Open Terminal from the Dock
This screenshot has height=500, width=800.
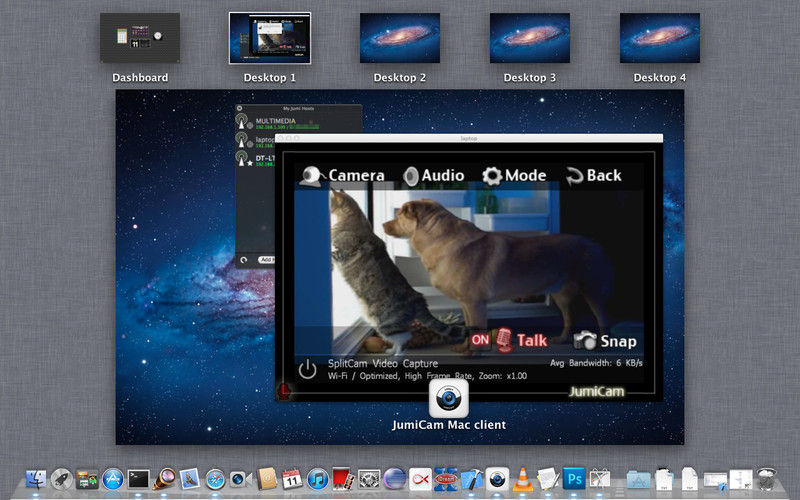tap(138, 480)
